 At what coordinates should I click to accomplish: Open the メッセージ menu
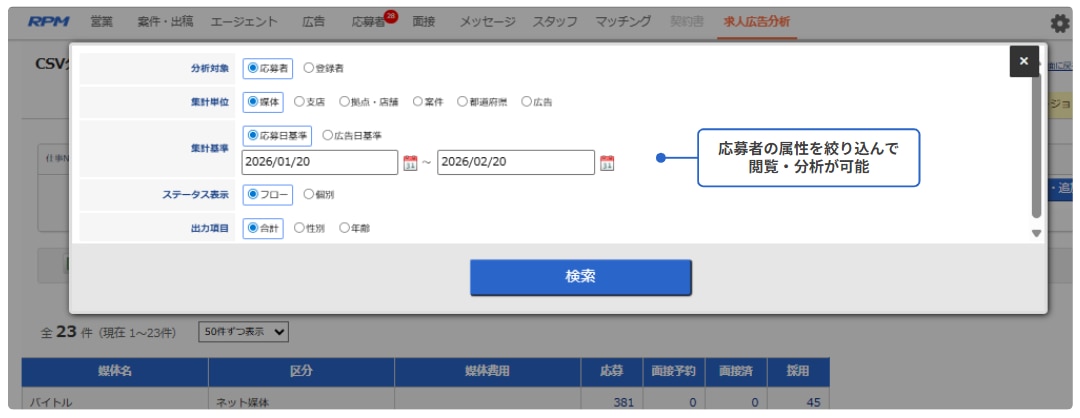(488, 21)
